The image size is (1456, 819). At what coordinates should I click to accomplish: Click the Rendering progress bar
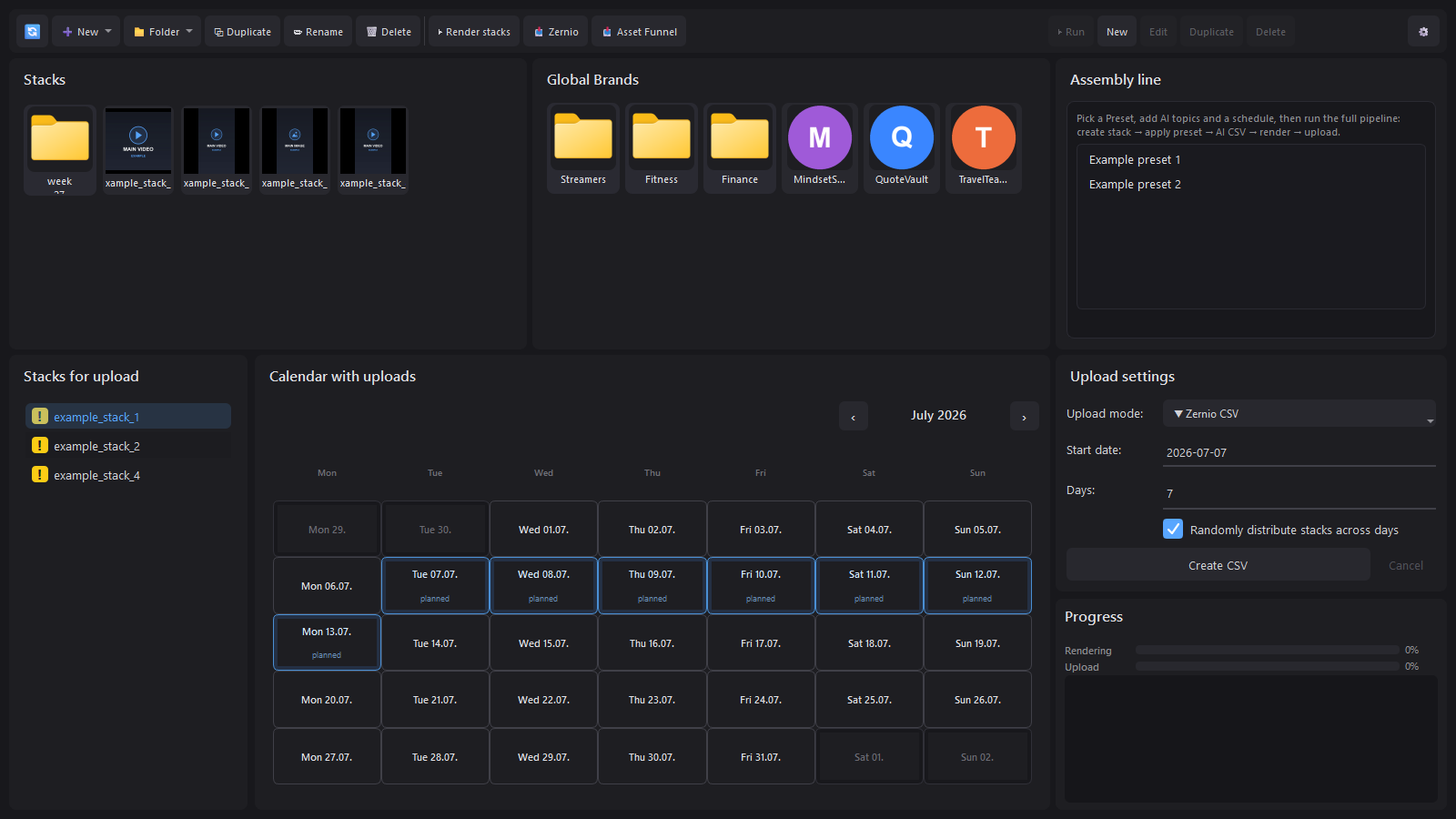click(x=1268, y=650)
